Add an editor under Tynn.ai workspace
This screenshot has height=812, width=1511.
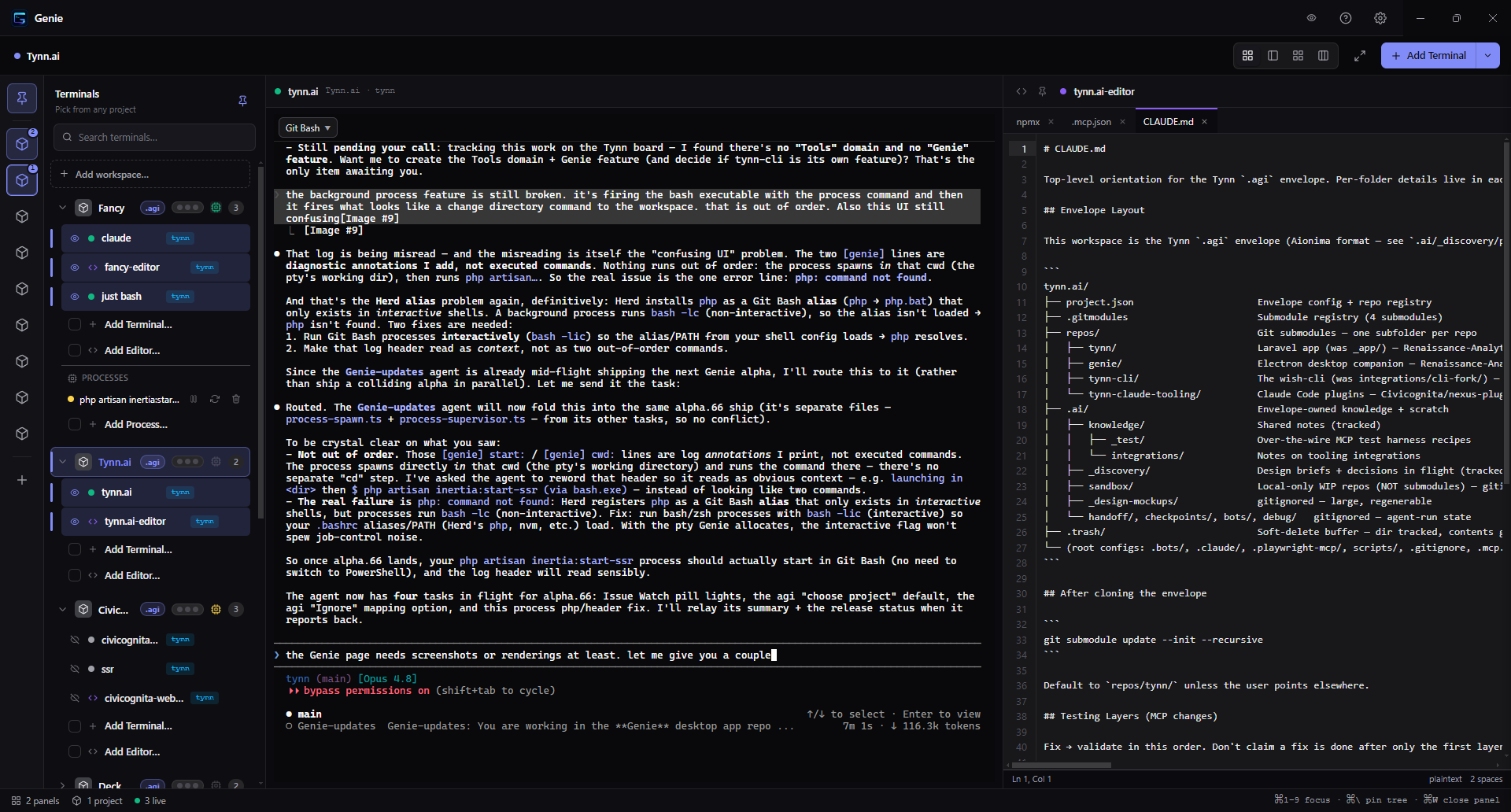coord(131,576)
